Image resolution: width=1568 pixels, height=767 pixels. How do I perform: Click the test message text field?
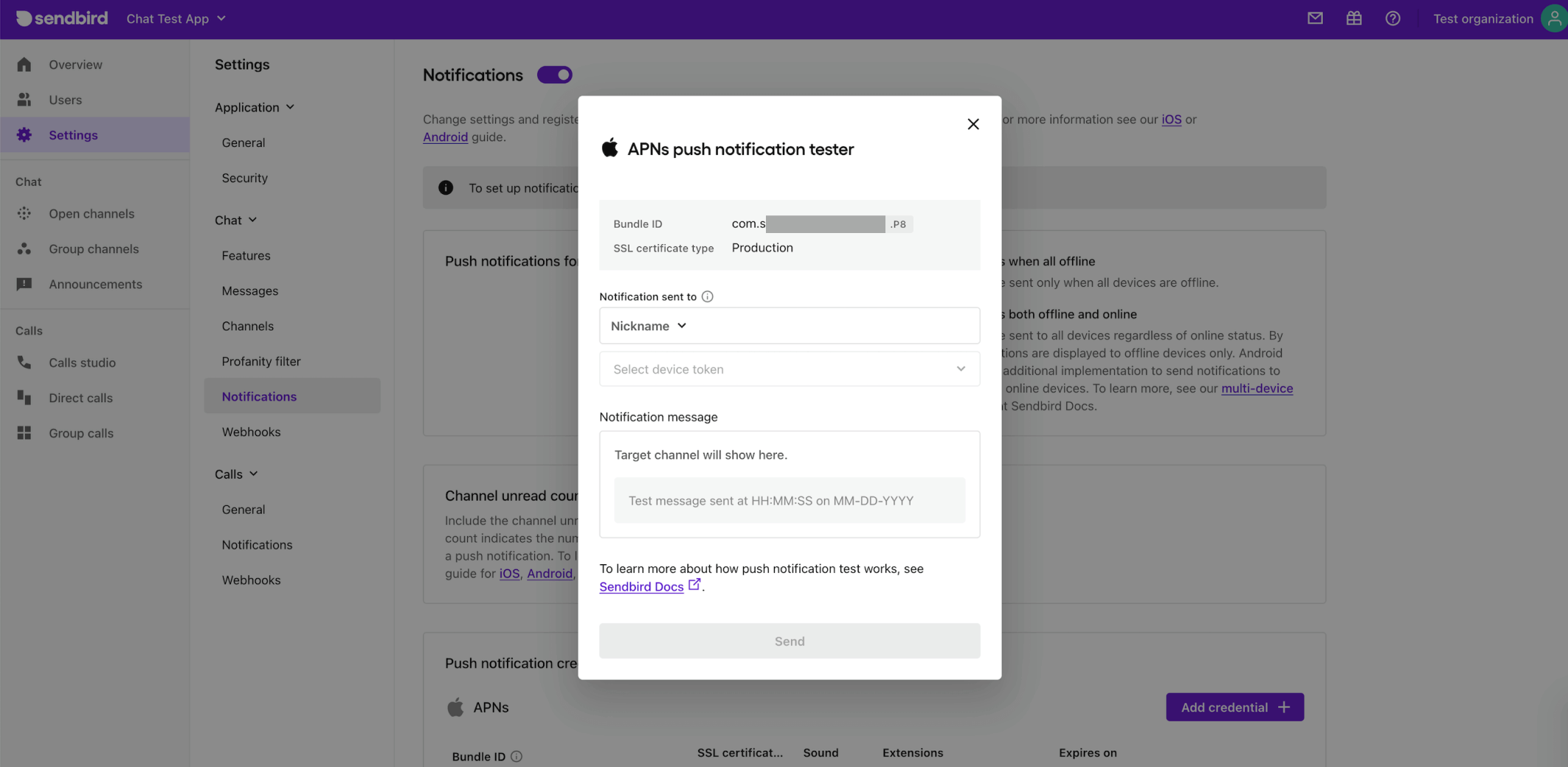pos(790,500)
